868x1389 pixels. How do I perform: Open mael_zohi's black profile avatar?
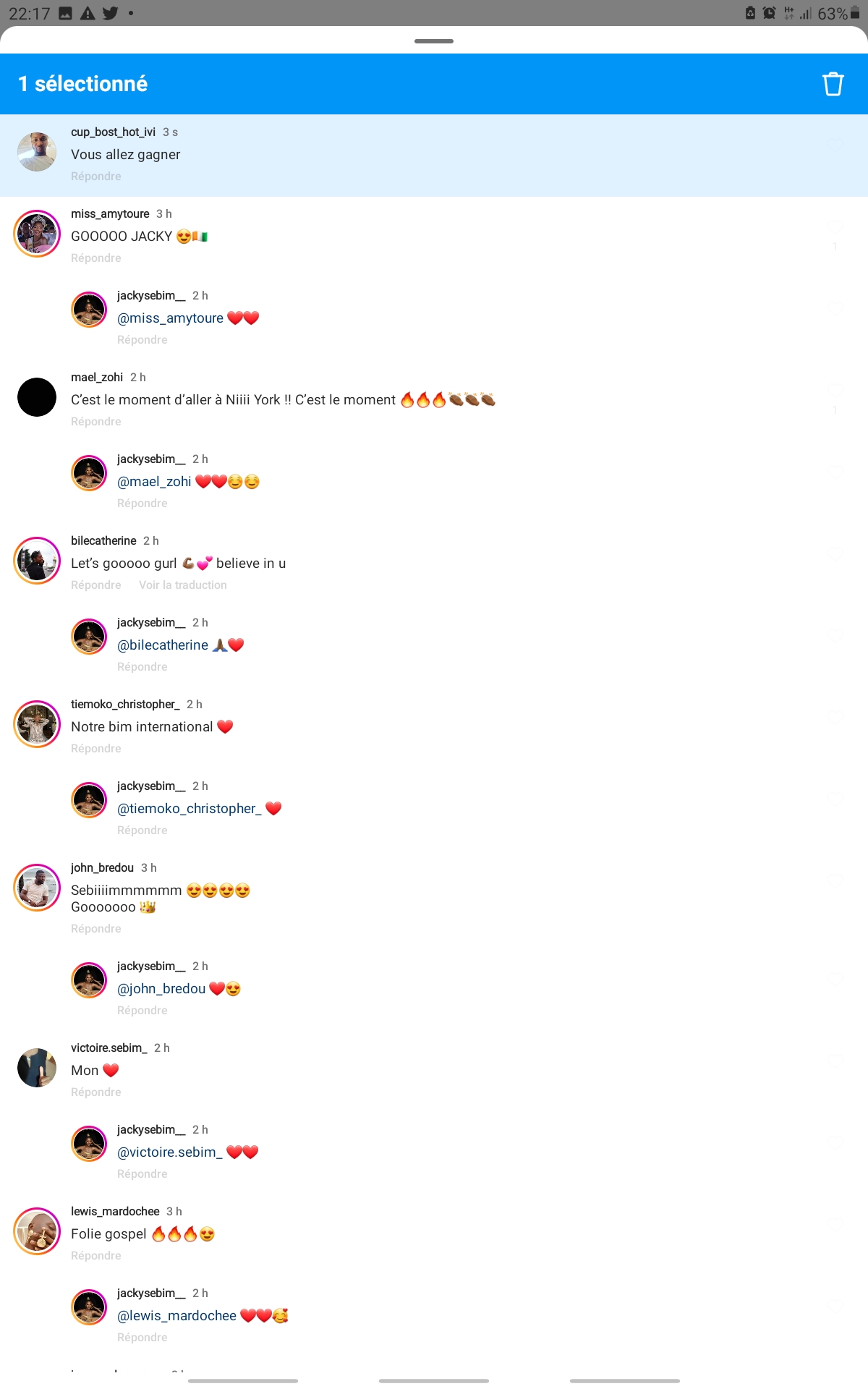[x=37, y=397]
